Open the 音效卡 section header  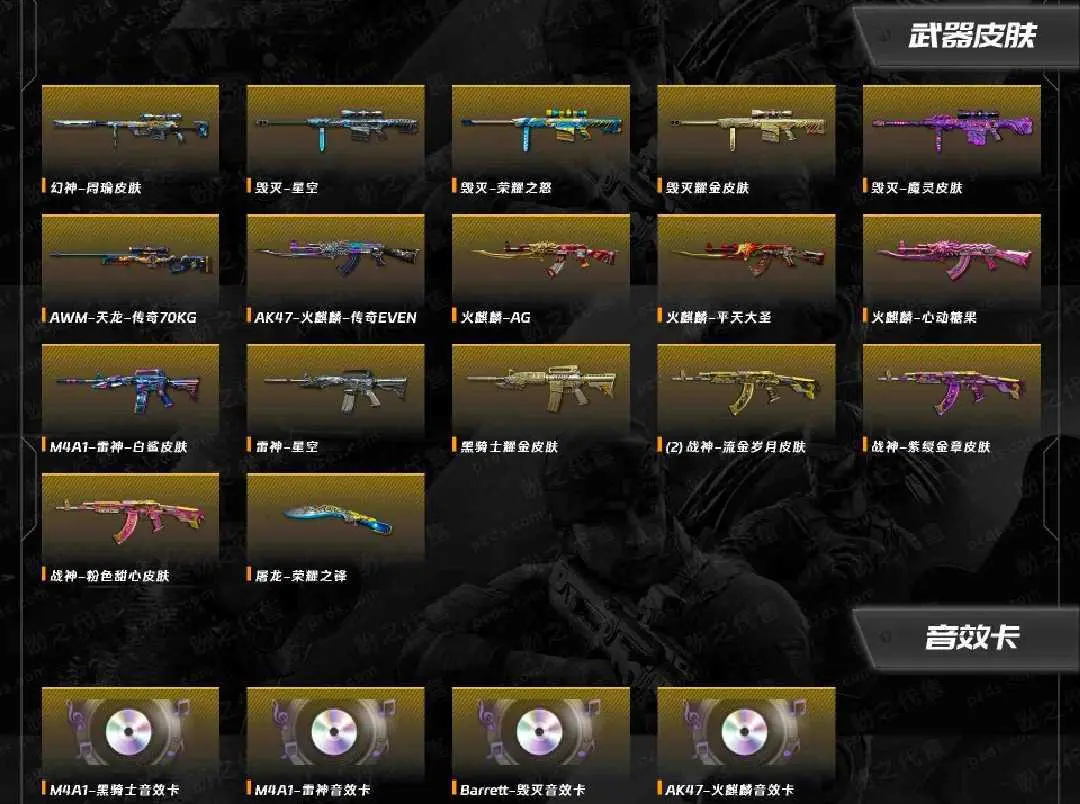click(972, 637)
